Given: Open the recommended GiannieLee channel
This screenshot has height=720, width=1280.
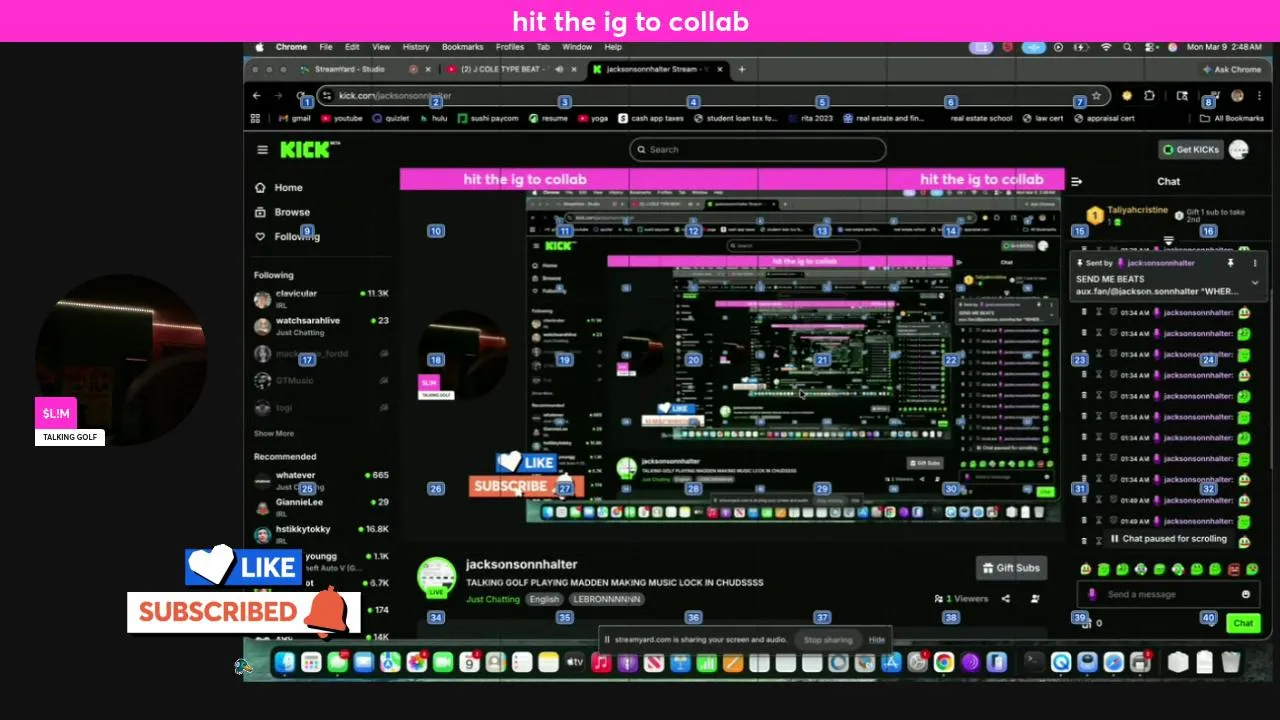Looking at the screenshot, I should 321,507.
